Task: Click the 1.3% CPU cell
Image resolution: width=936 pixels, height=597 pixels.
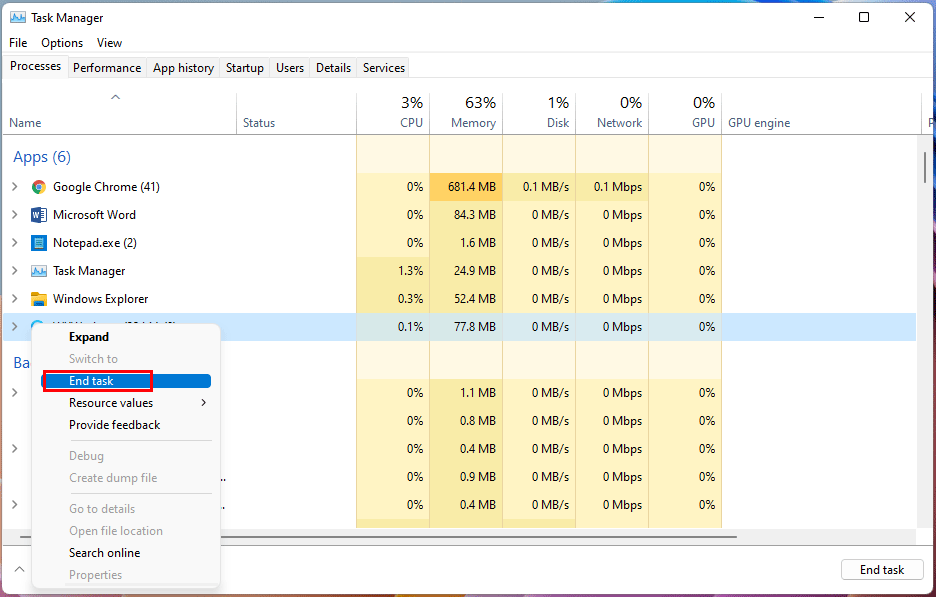Action: (x=393, y=271)
